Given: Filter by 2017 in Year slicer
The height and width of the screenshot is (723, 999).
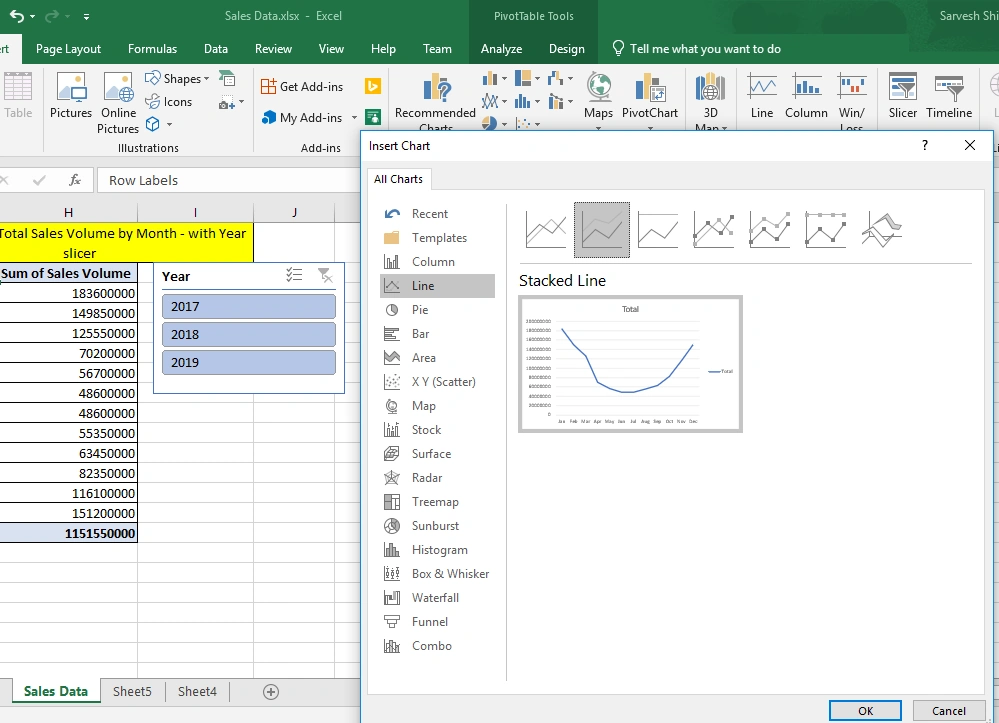Looking at the screenshot, I should (249, 306).
